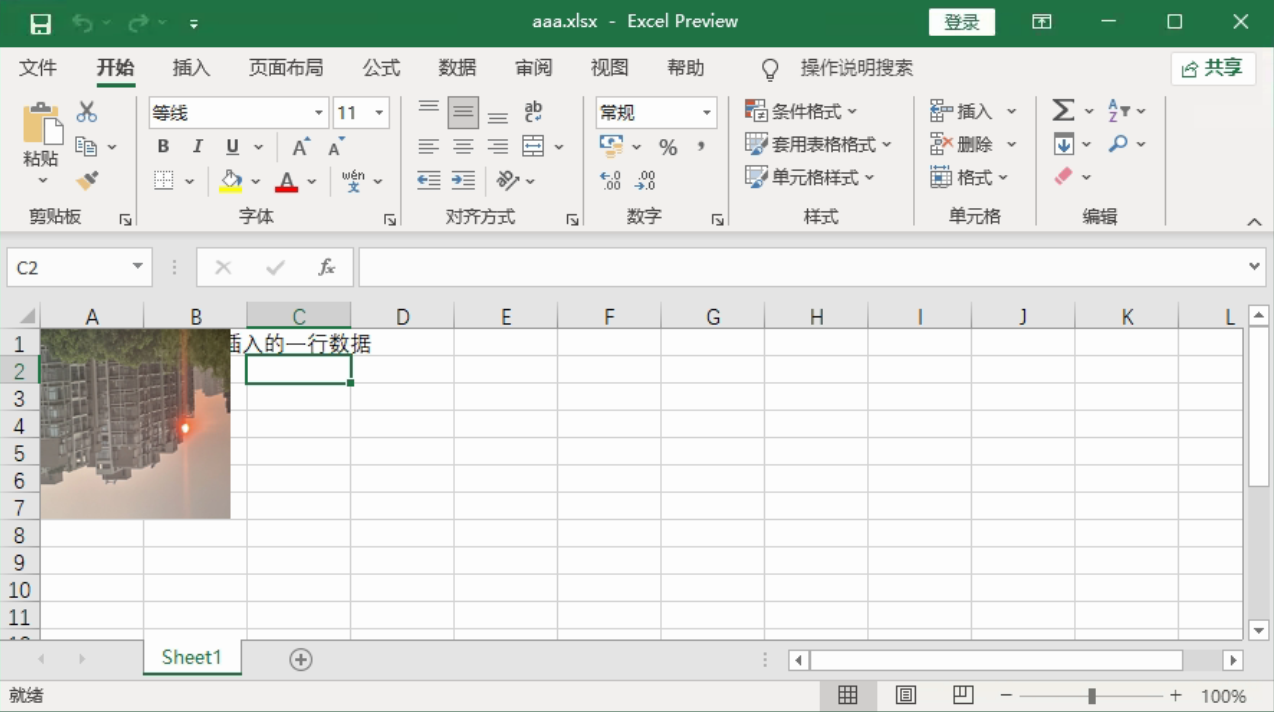This screenshot has width=1274, height=712.
Task: Switch to the 插入 ribbon tab
Action: point(191,68)
